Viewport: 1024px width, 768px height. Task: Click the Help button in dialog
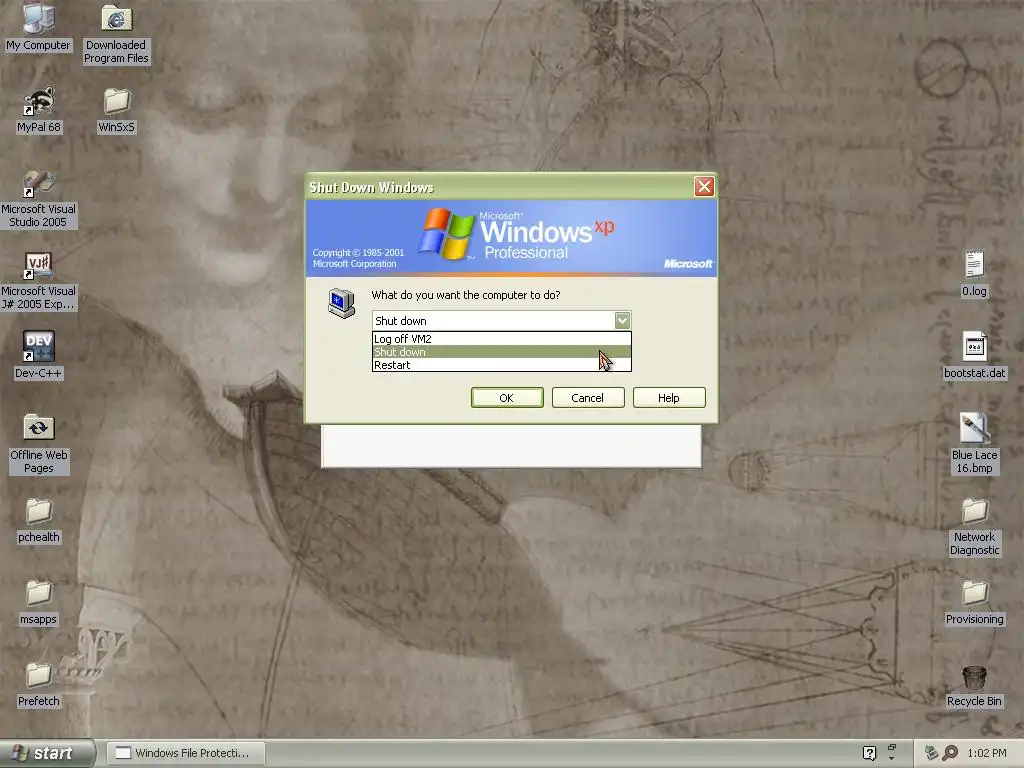point(669,398)
